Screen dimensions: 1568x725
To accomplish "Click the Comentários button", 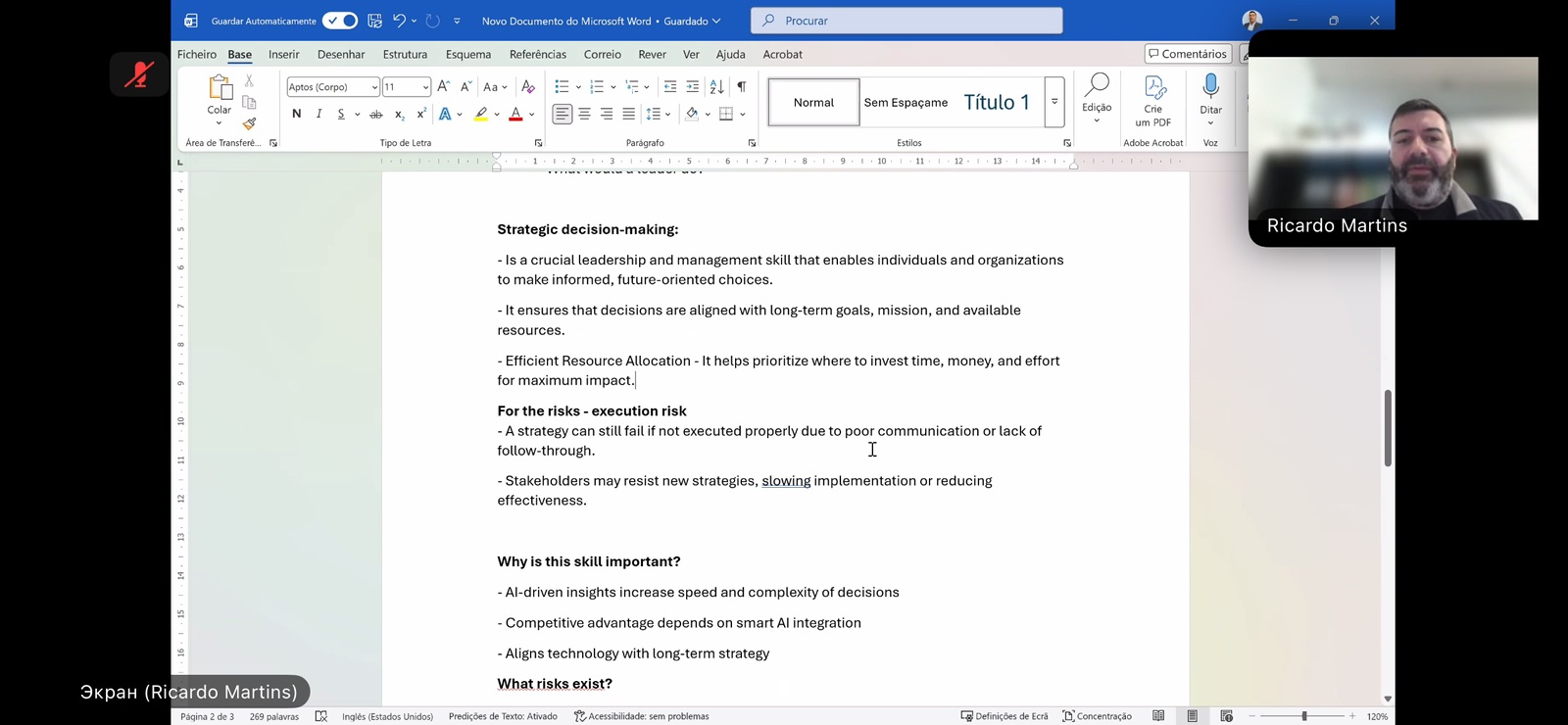I will pos(1187,54).
